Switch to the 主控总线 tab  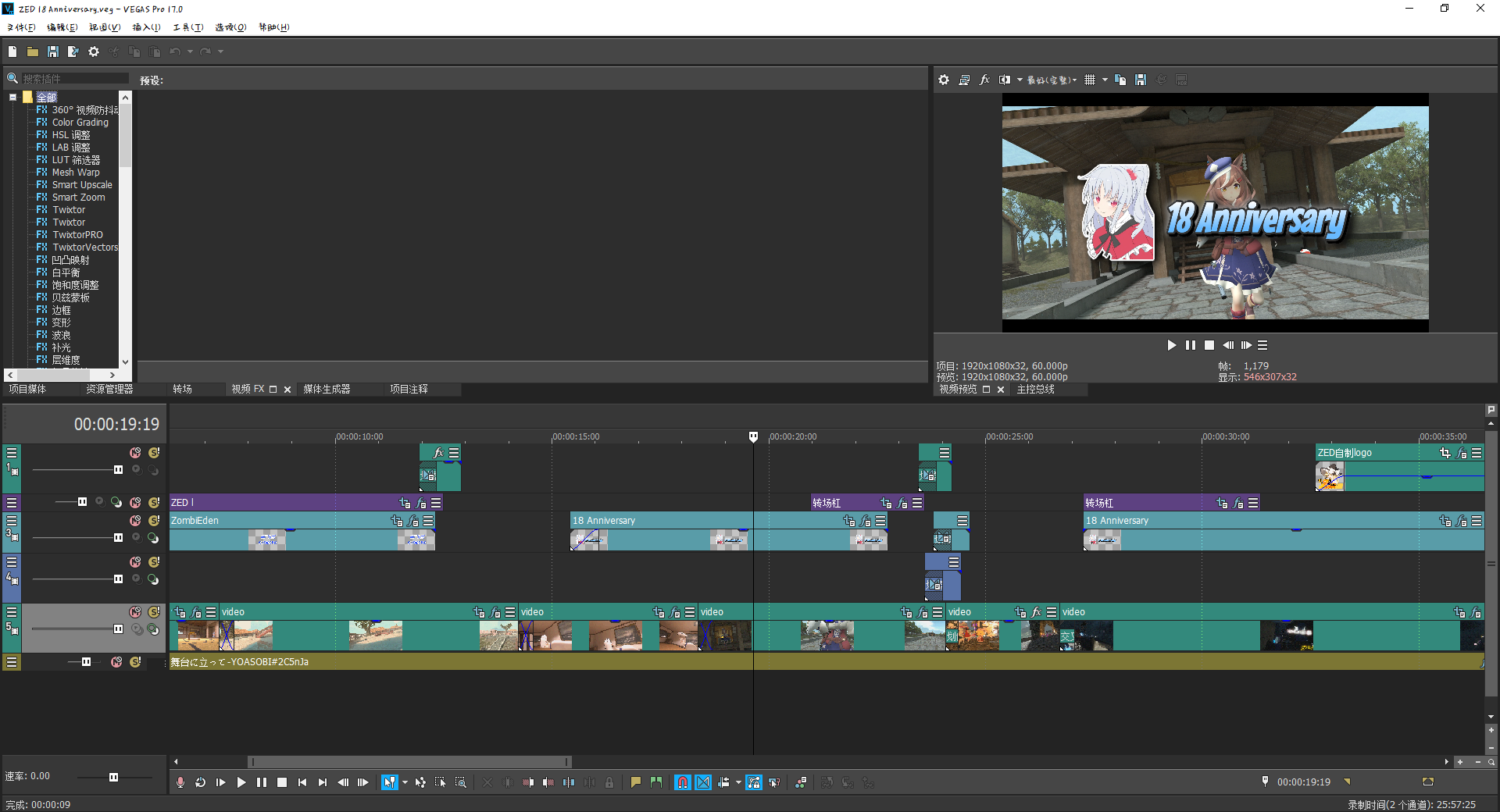[1036, 389]
